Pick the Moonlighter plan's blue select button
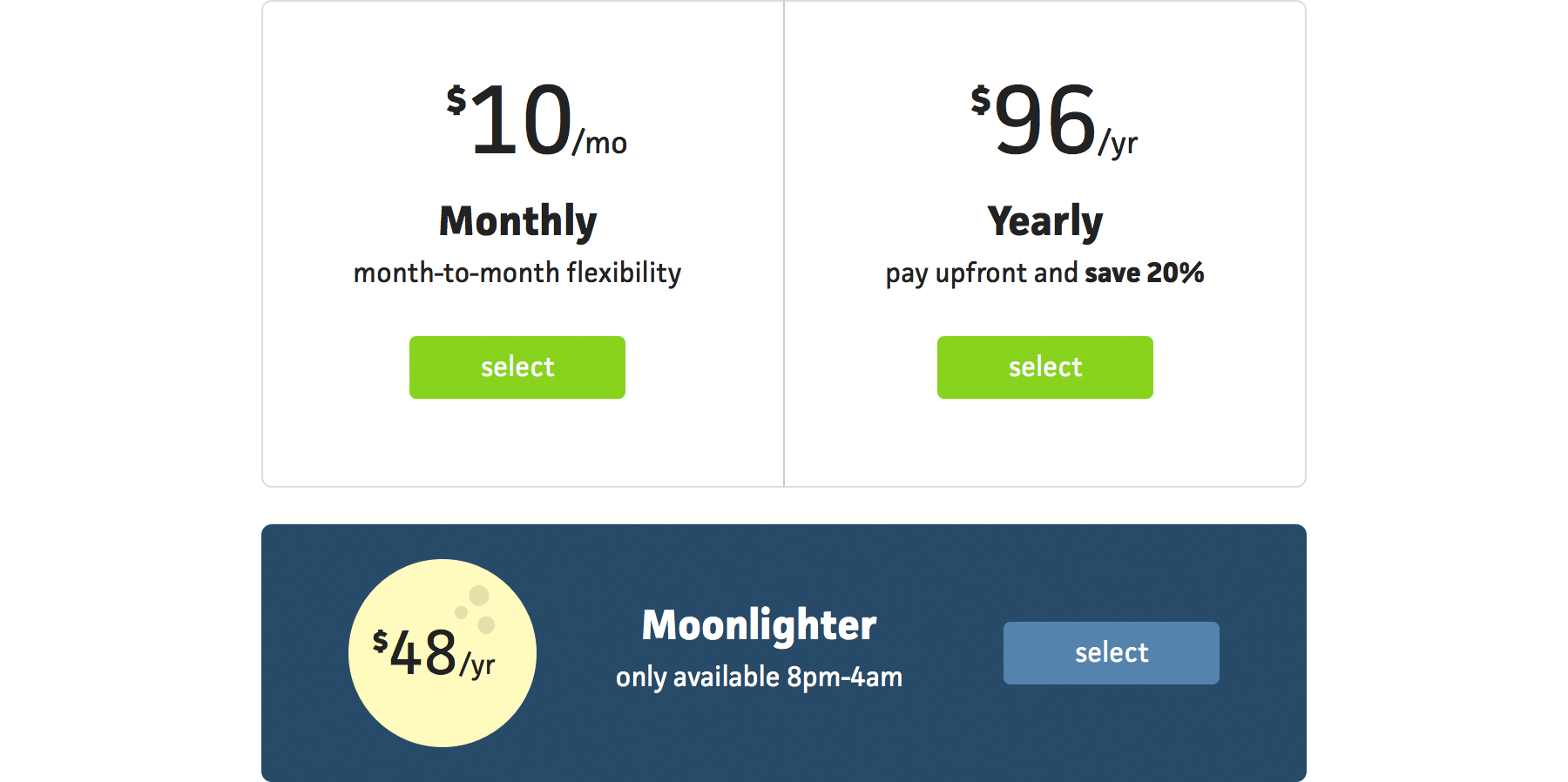Image resolution: width=1568 pixels, height=782 pixels. [1112, 653]
